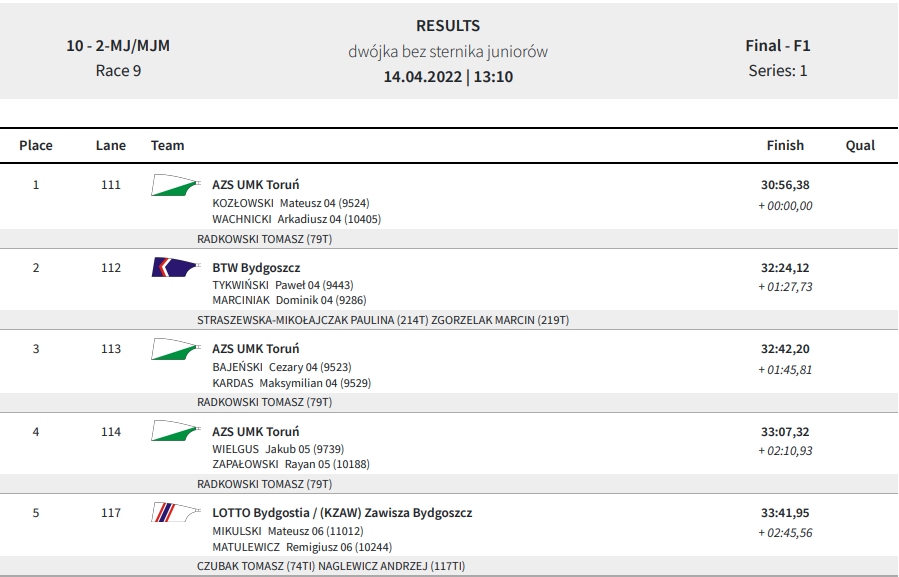Click rower KOZŁOWSKI Mateusz 04 (9524)

coord(291,203)
